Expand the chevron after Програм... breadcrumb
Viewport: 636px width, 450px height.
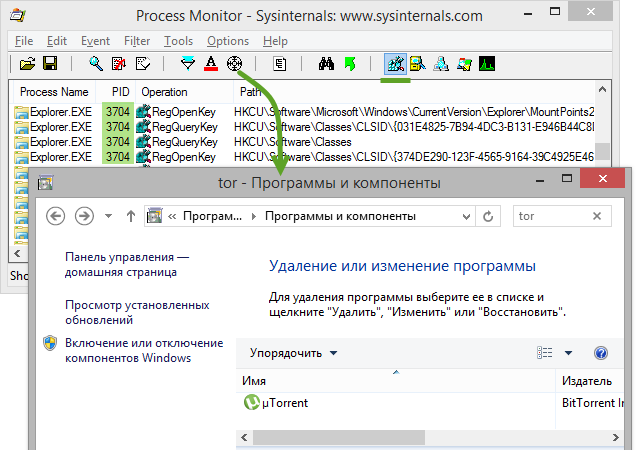tap(254, 216)
